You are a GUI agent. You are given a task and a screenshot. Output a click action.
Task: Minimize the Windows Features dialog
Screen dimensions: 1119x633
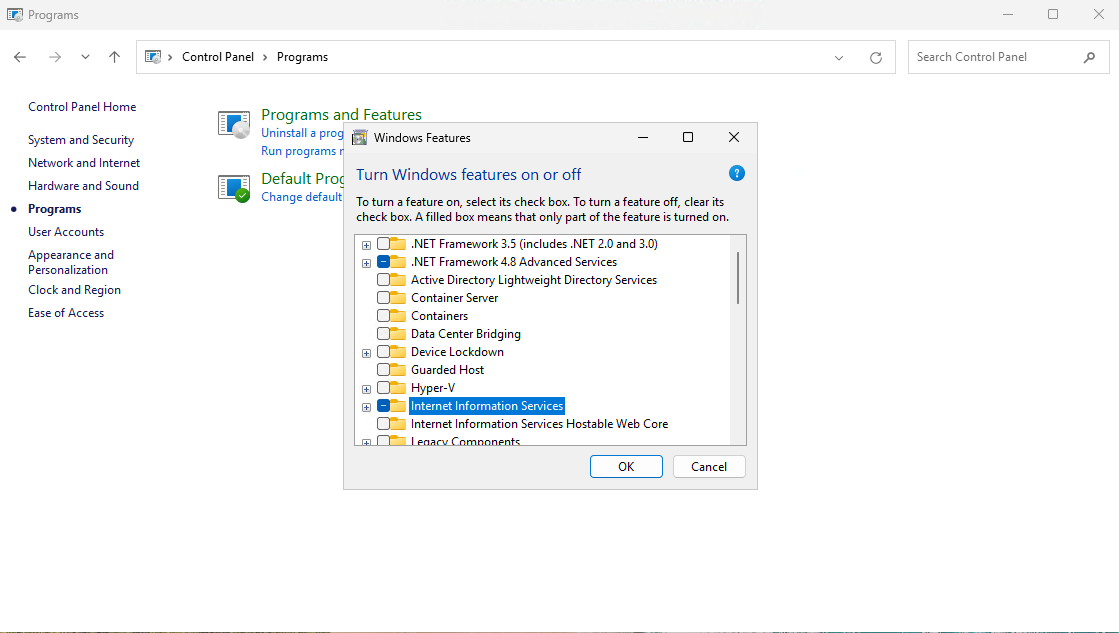click(x=643, y=137)
